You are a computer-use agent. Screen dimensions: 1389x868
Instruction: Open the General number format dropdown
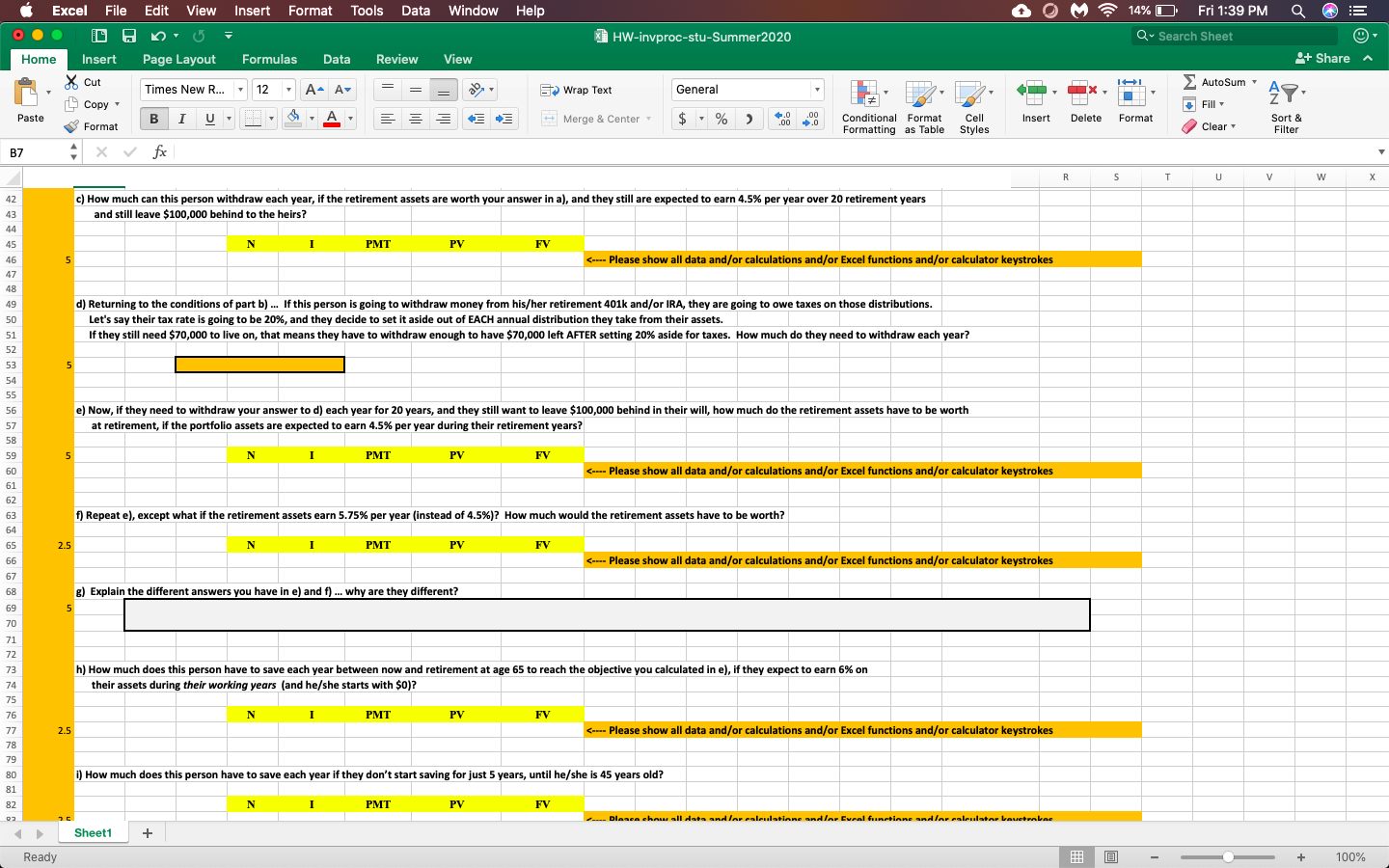point(815,89)
